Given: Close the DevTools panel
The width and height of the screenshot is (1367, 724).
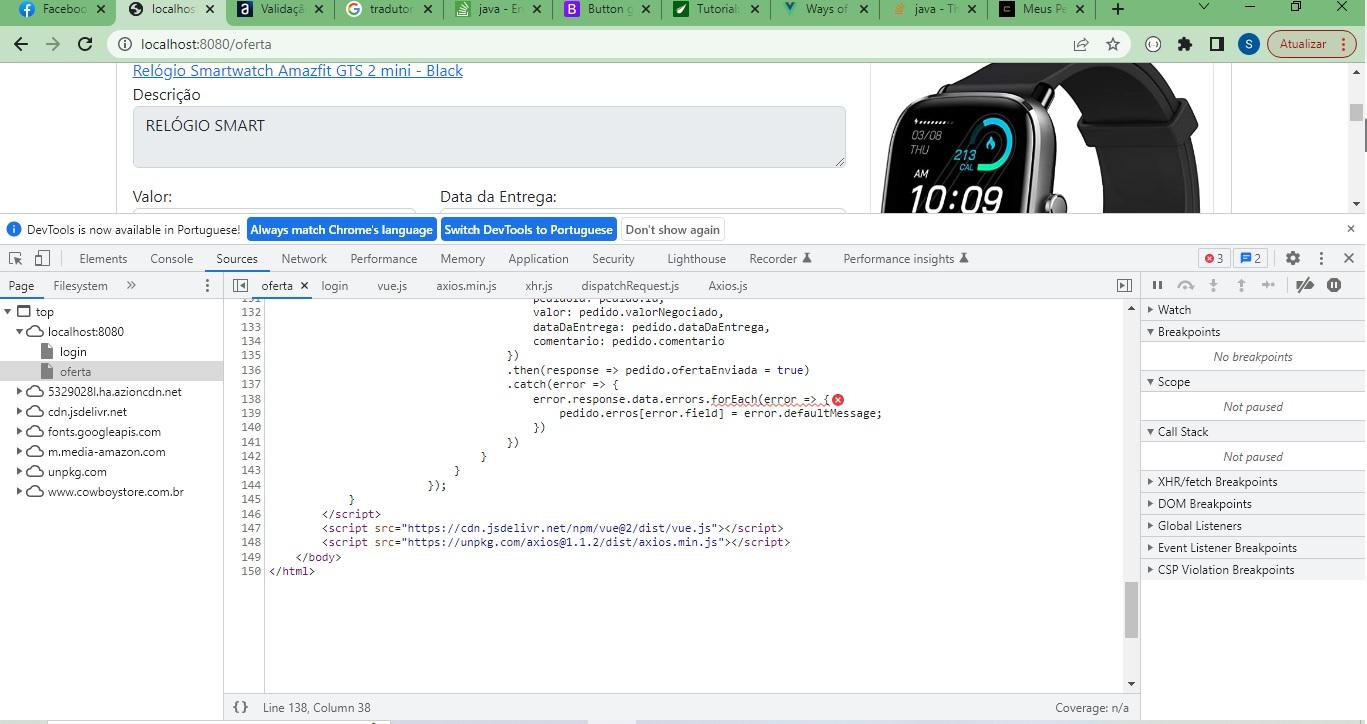Looking at the screenshot, I should [1349, 258].
